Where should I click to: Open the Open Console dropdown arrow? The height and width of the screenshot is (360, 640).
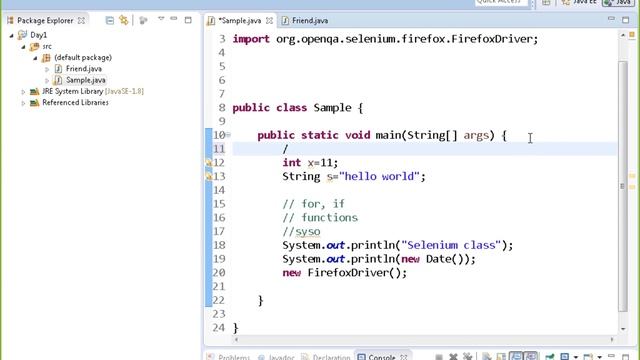[x=600, y=357]
